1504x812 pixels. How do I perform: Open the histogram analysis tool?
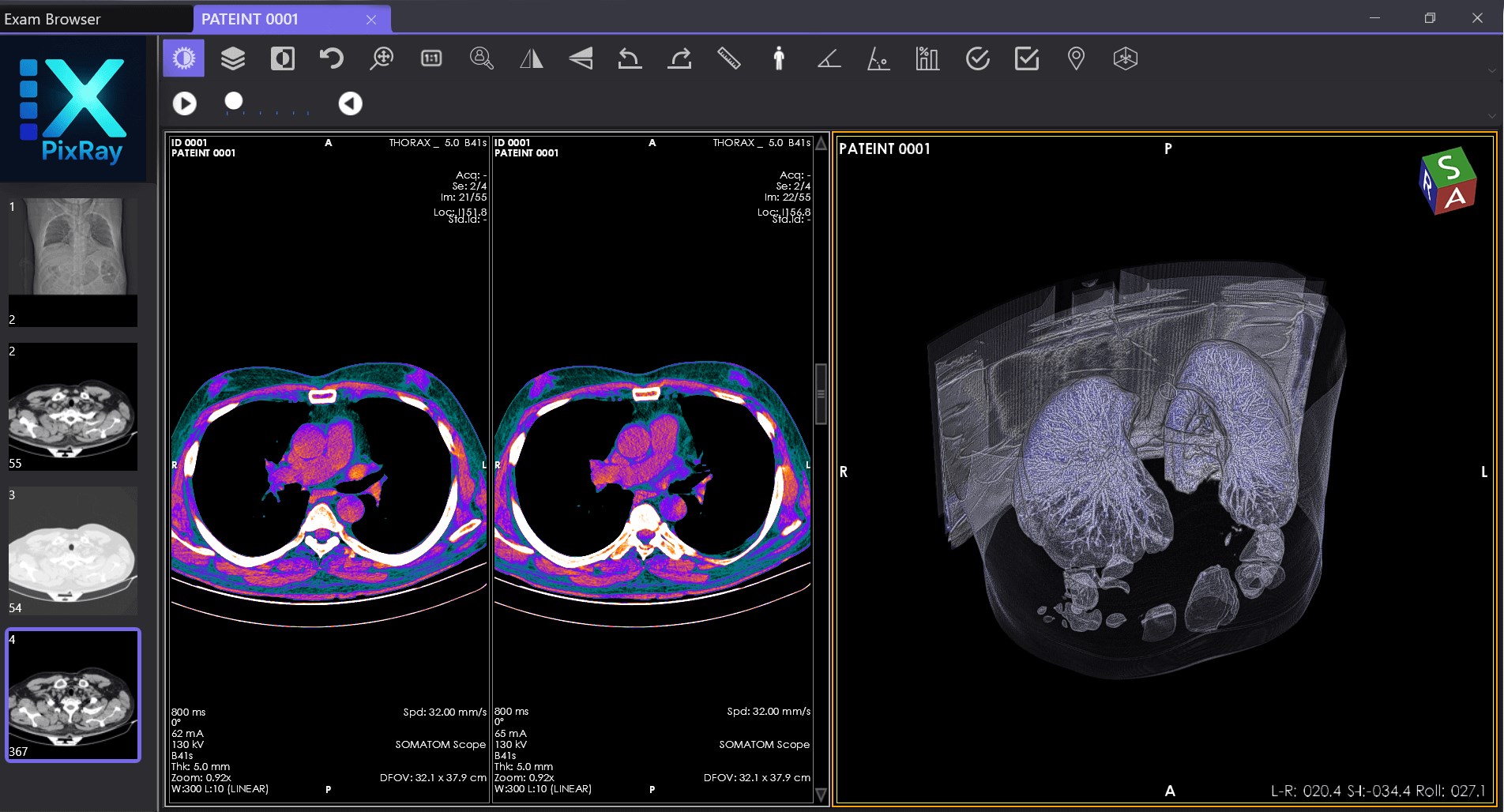coord(926,58)
